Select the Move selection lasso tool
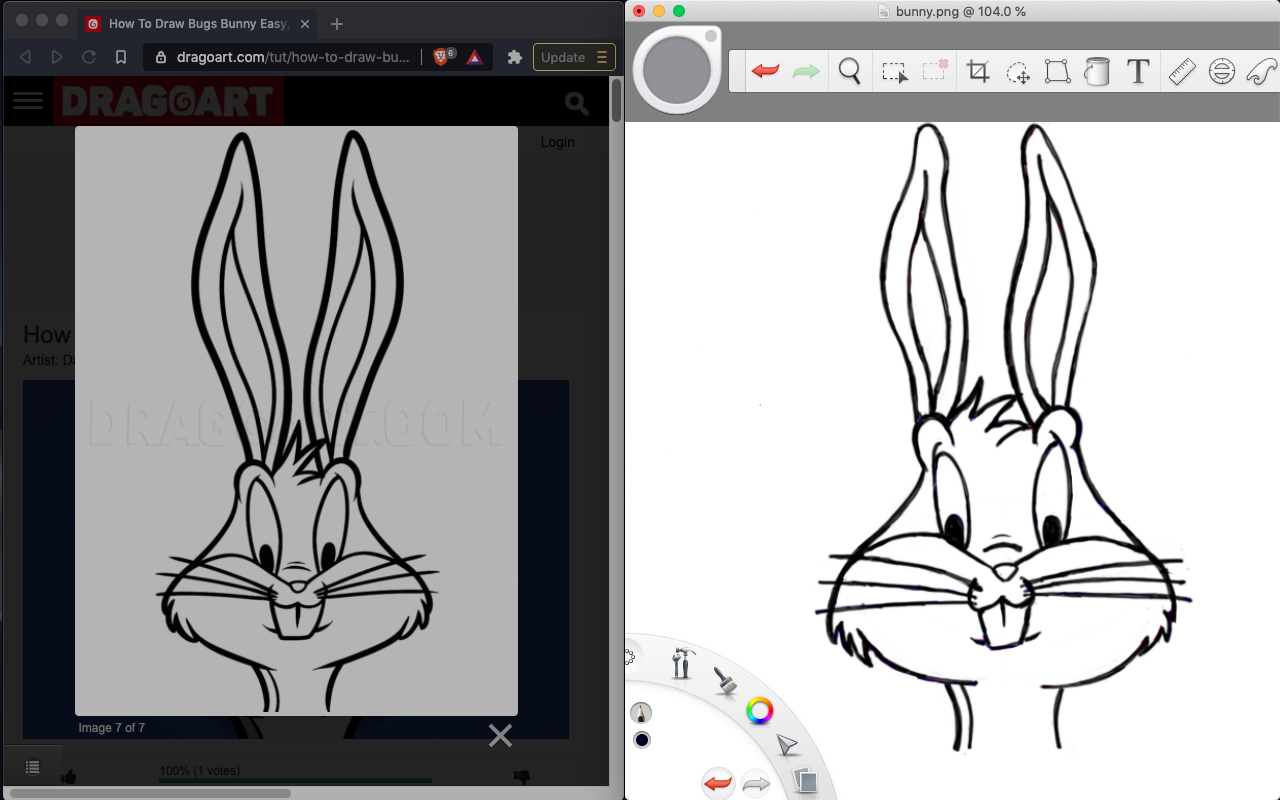The height and width of the screenshot is (800, 1280). [1018, 72]
